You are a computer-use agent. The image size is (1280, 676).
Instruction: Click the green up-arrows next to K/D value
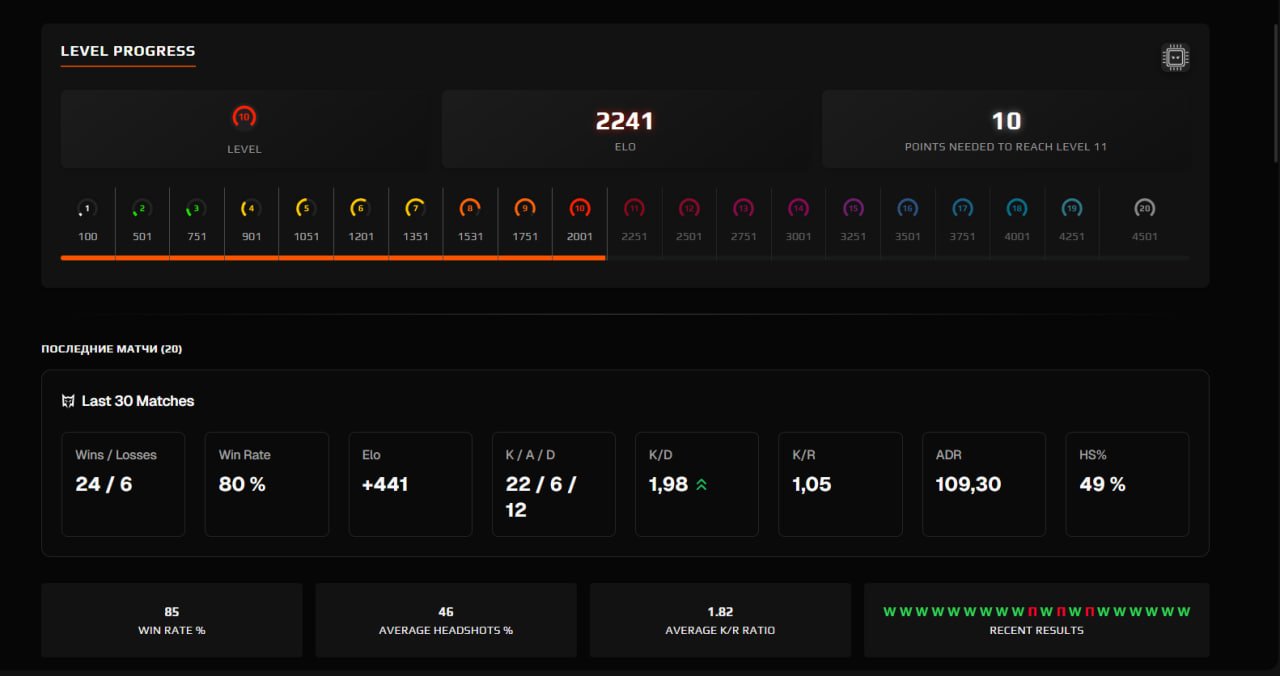pos(702,485)
